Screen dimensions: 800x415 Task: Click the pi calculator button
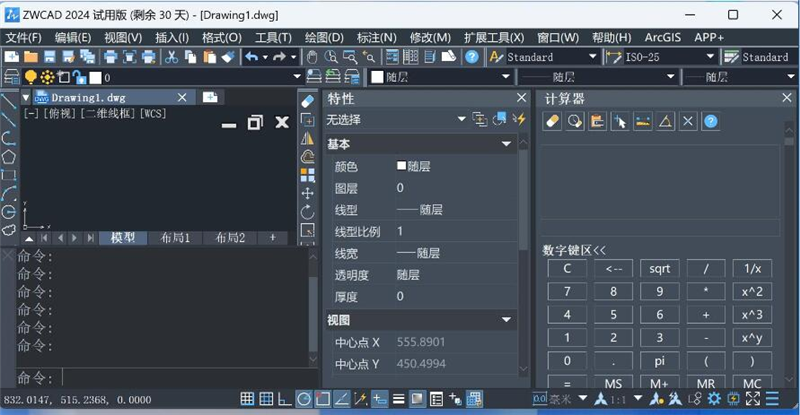[x=660, y=361]
